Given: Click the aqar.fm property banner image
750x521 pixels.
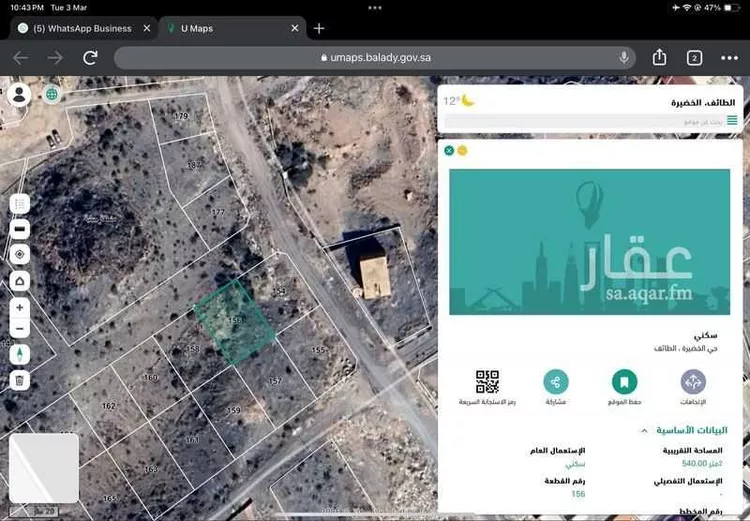Looking at the screenshot, I should (589, 242).
